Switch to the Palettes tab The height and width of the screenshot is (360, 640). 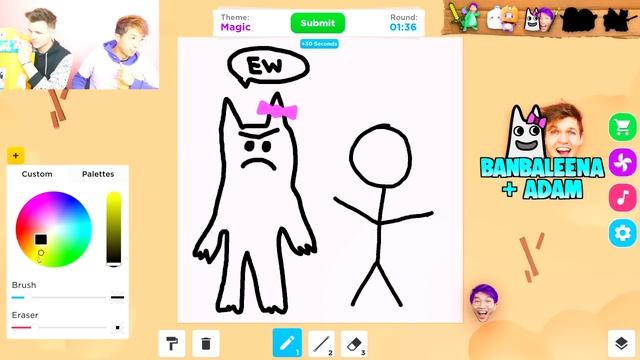click(x=98, y=174)
